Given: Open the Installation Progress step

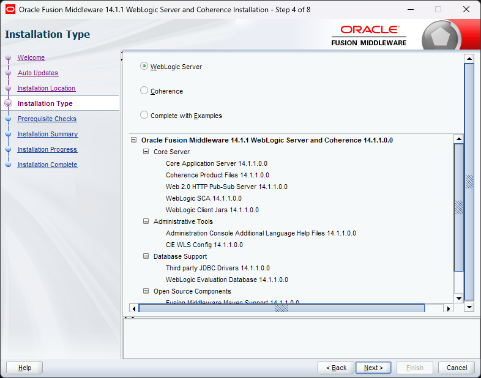Looking at the screenshot, I should (x=47, y=149).
